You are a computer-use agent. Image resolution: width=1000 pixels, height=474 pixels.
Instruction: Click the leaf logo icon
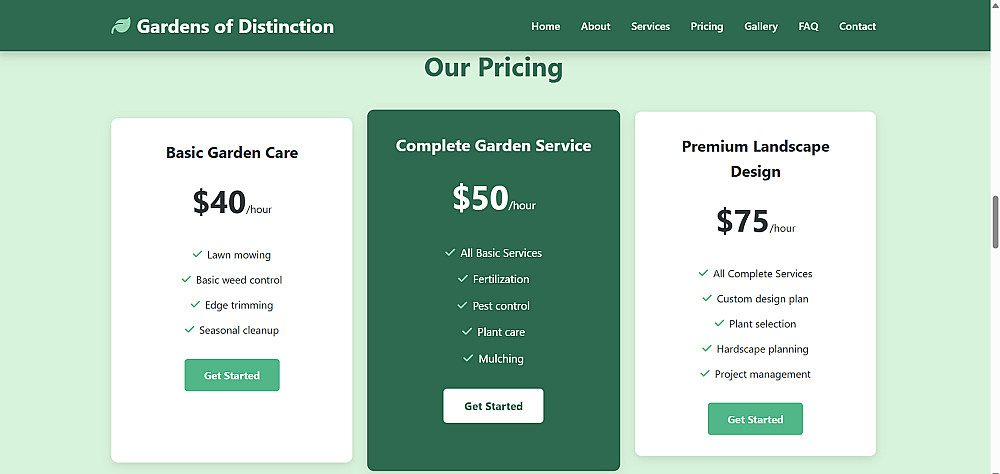[121, 26]
